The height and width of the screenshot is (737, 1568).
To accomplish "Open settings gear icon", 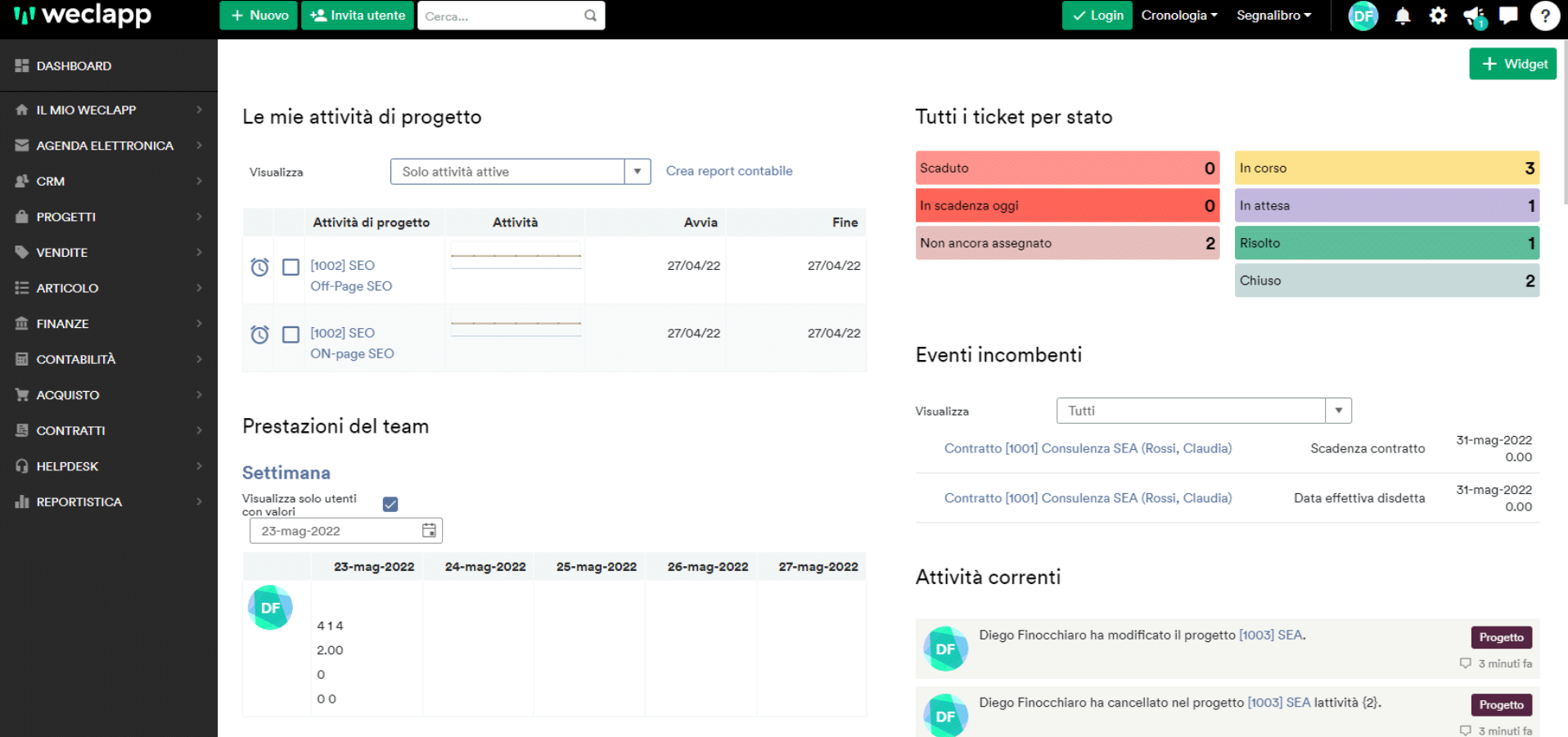I will [x=1438, y=16].
